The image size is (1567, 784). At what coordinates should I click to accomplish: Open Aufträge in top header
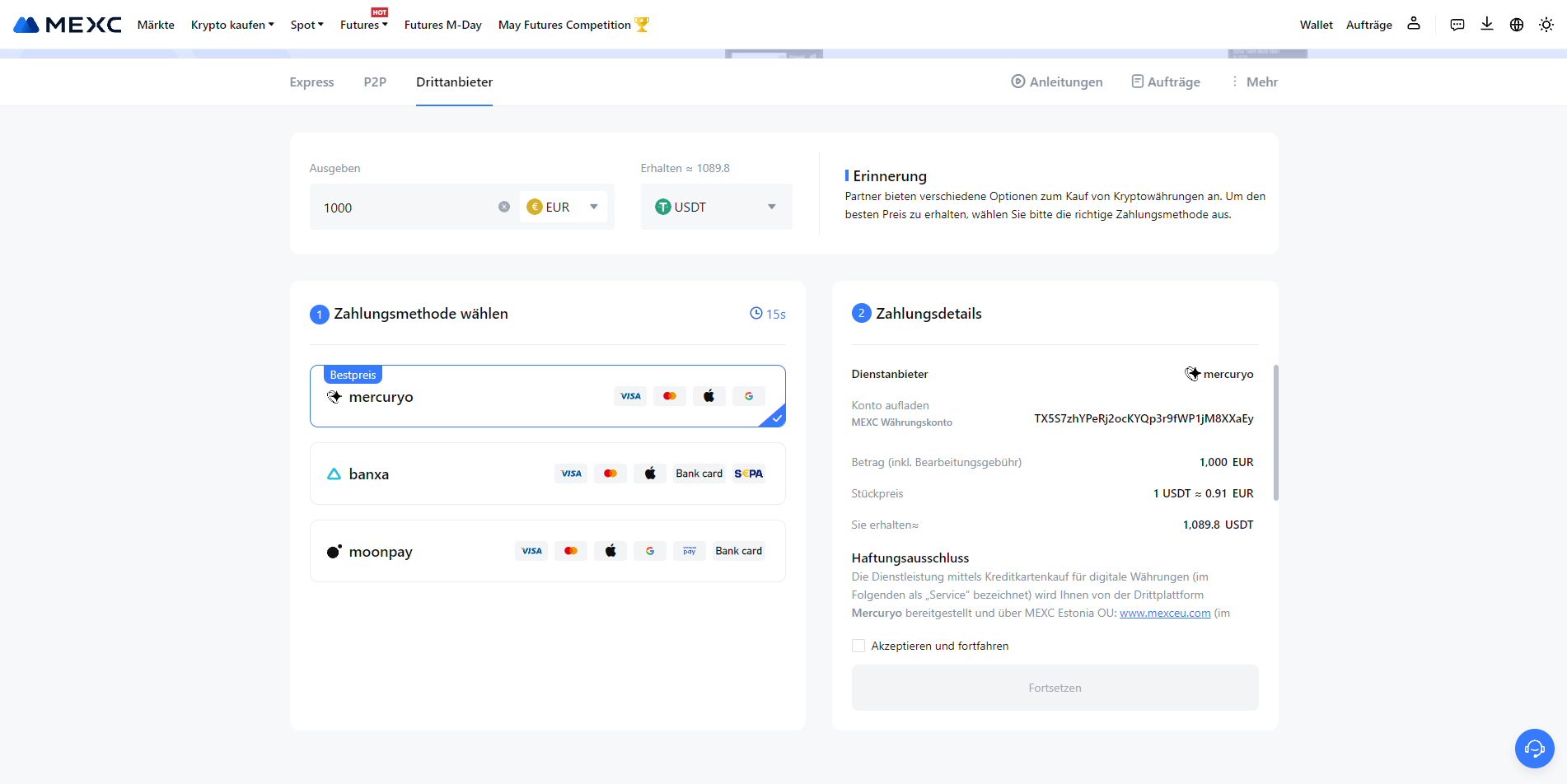(1368, 25)
